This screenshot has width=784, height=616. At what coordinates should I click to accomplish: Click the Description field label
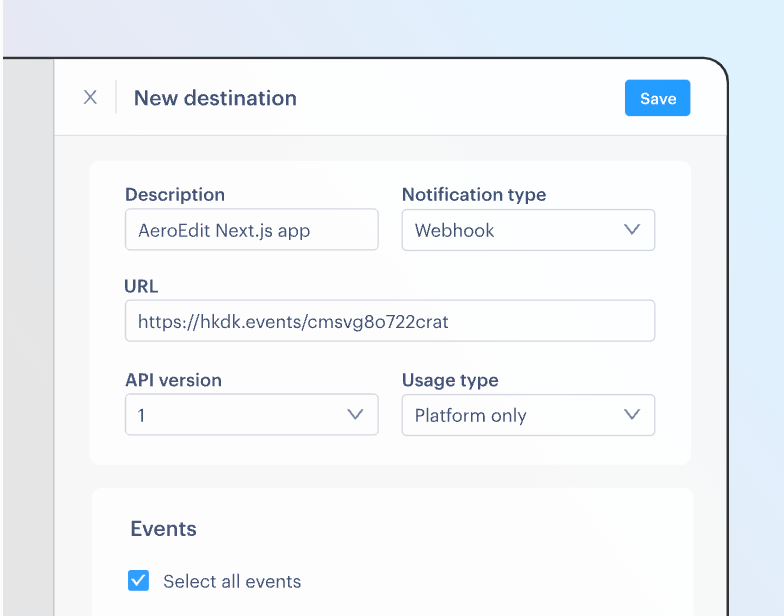[175, 194]
